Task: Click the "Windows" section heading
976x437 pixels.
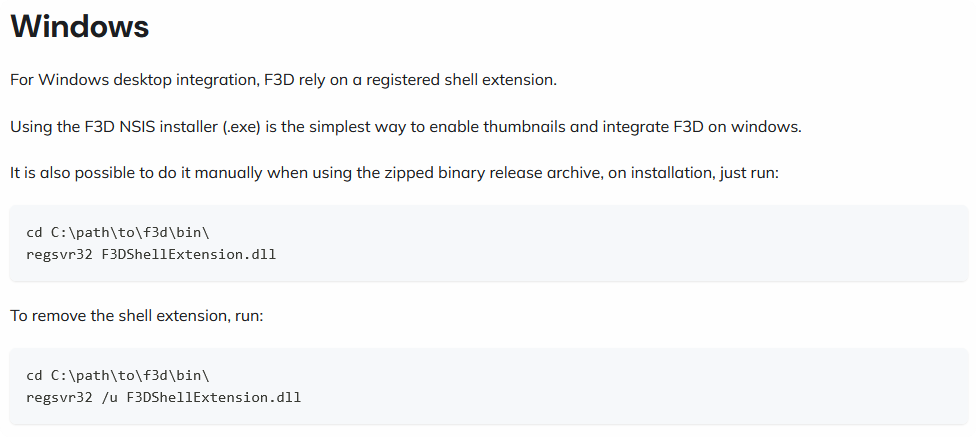Action: coord(80,28)
